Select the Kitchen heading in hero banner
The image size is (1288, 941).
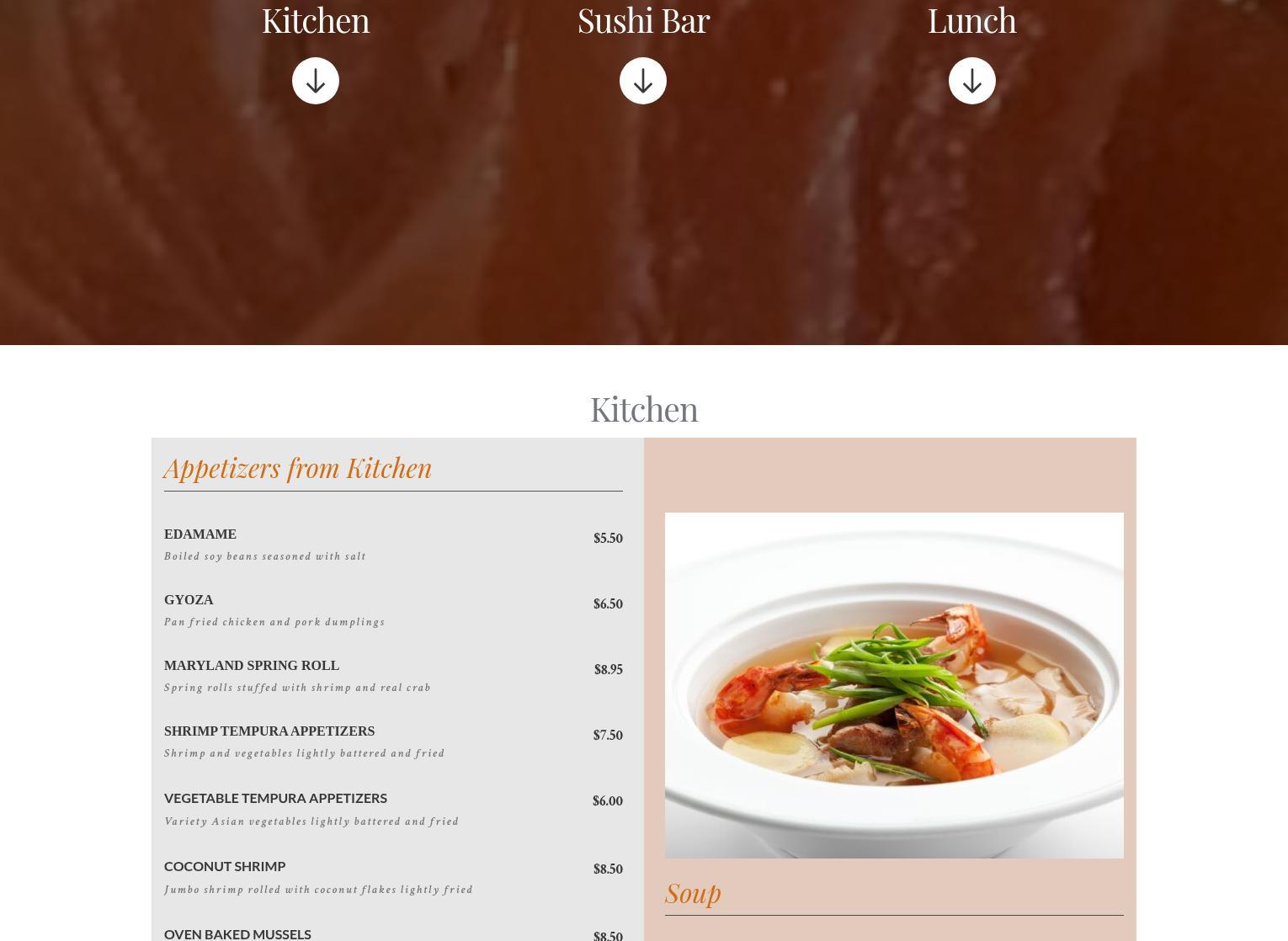tap(316, 20)
